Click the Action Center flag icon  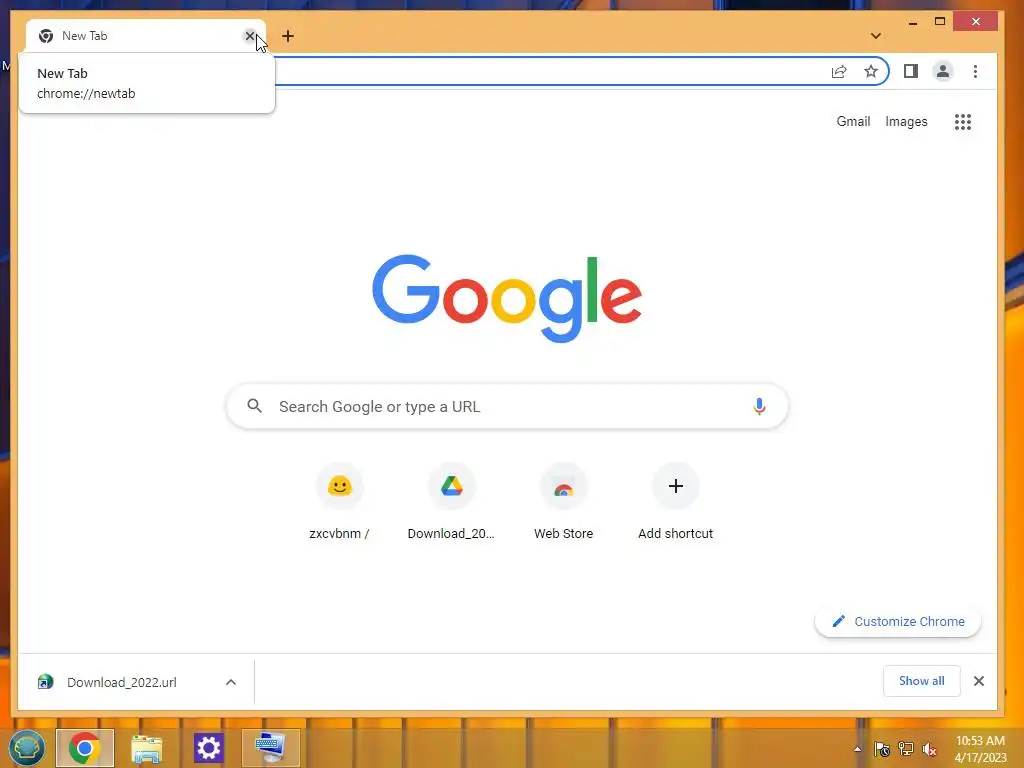[882, 749]
